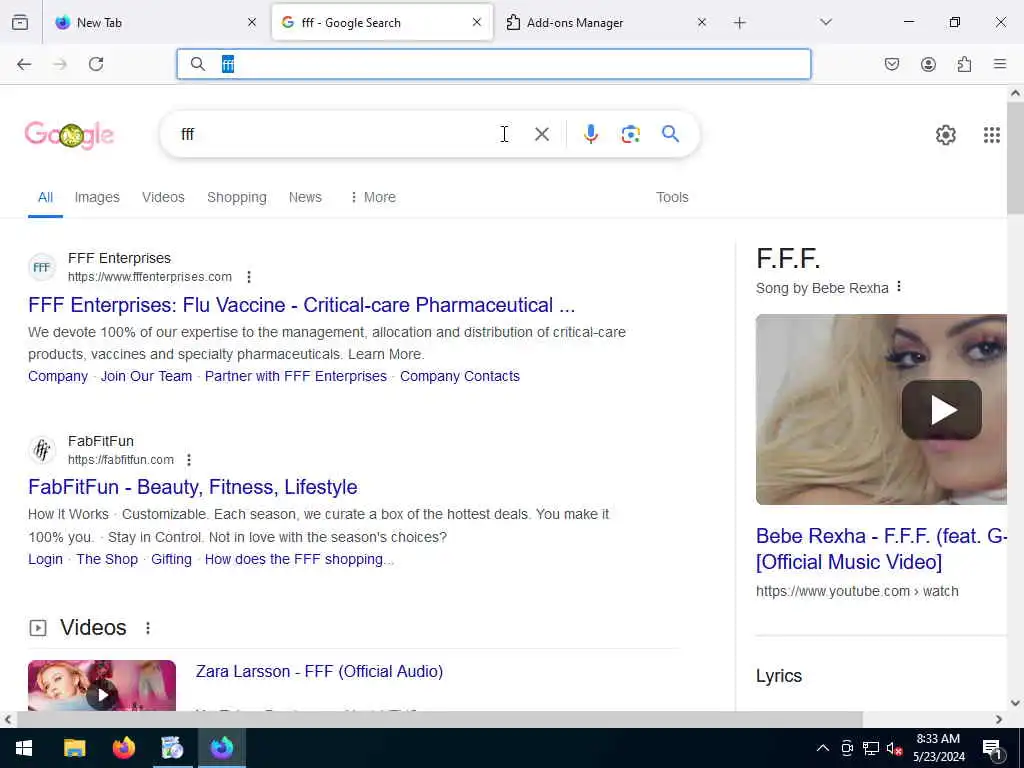Viewport: 1024px width, 768px height.
Task: Reload the page with the refresh icon
Action: click(96, 64)
